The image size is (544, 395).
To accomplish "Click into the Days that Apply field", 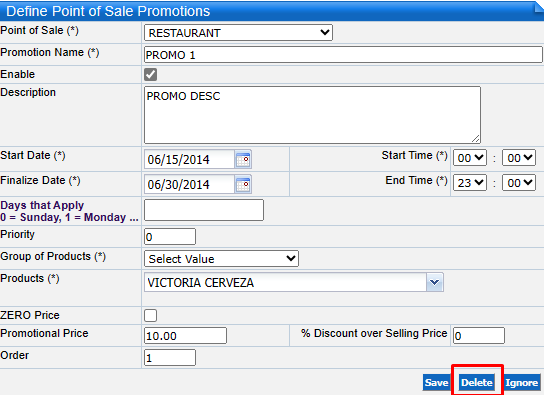I will [x=204, y=210].
